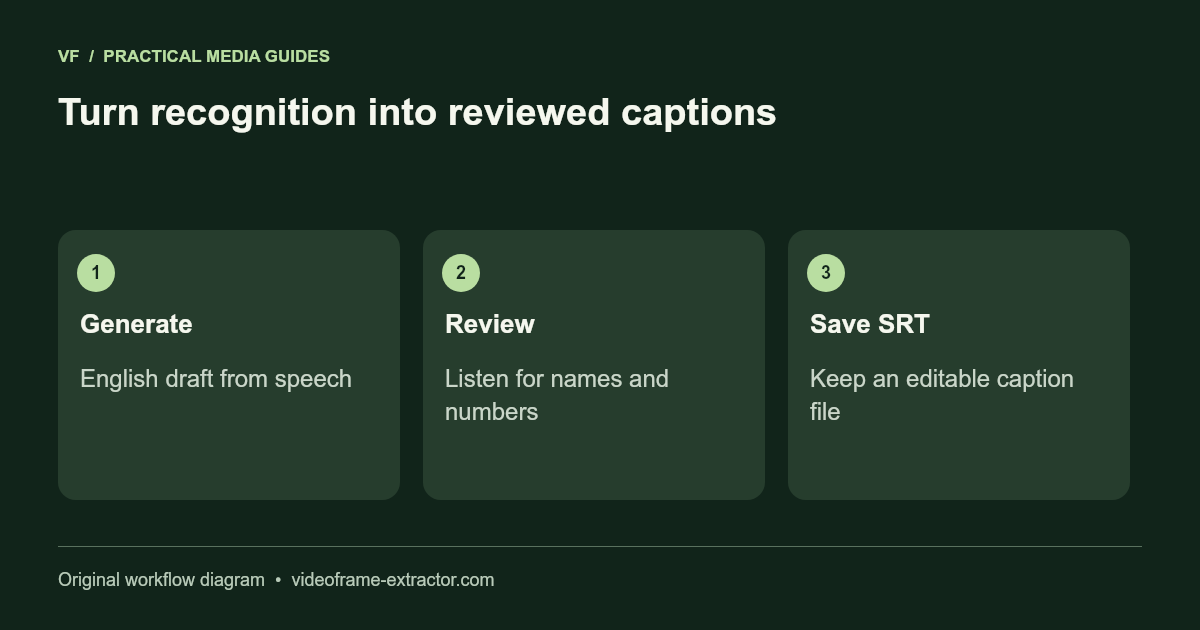
Task: Open videoframe-extractor.com footer link
Action: [x=393, y=580]
